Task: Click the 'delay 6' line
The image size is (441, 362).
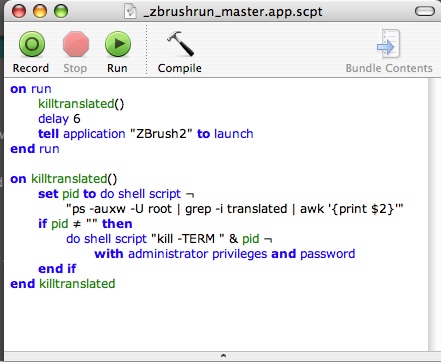Action: coord(59,119)
